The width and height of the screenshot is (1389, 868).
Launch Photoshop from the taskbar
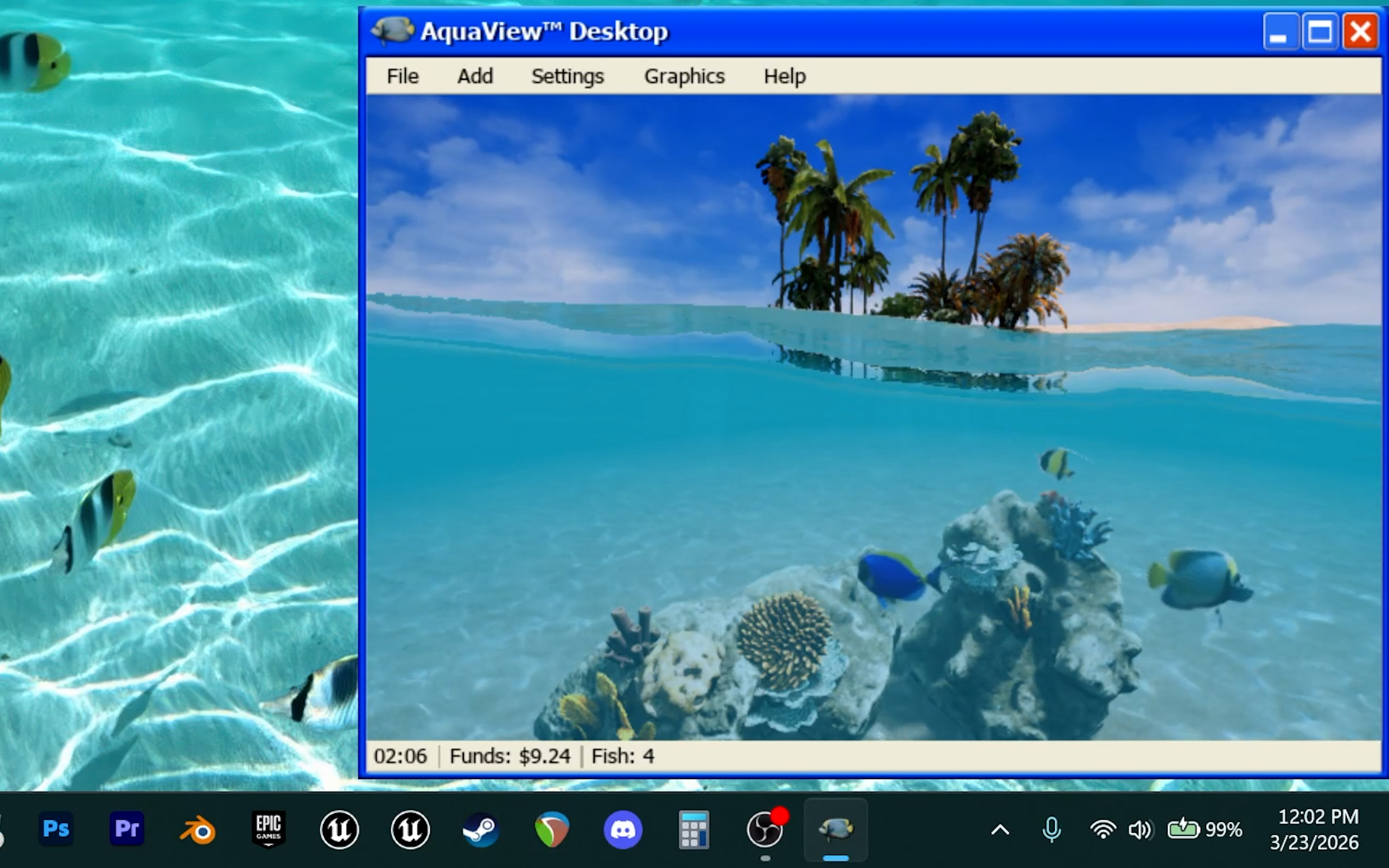coord(56,829)
